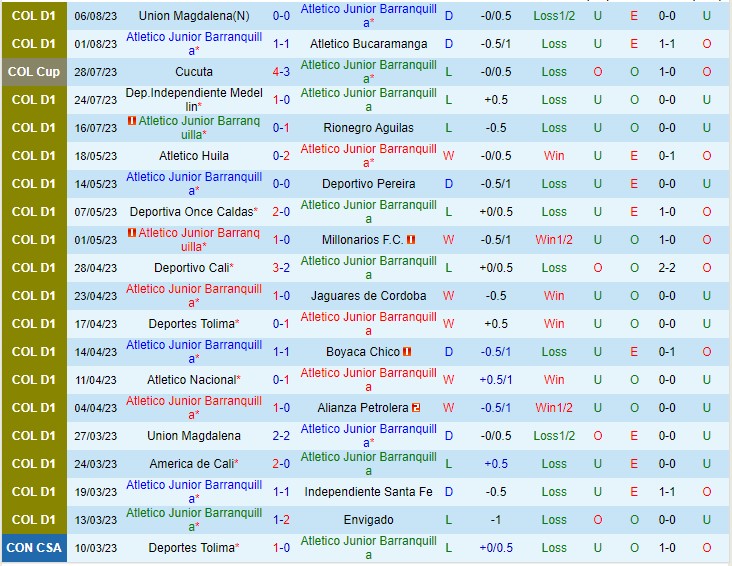Screen dimensions: 732x566
Task: Click half-time score 2-2 in Deportivo Cali row
Action: [x=667, y=268]
